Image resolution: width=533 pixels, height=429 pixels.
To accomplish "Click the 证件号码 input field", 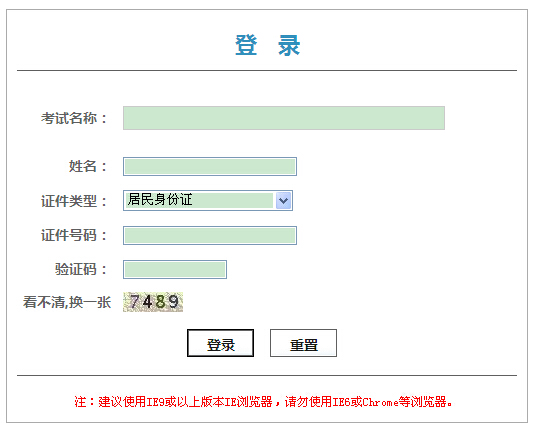I will (x=210, y=235).
